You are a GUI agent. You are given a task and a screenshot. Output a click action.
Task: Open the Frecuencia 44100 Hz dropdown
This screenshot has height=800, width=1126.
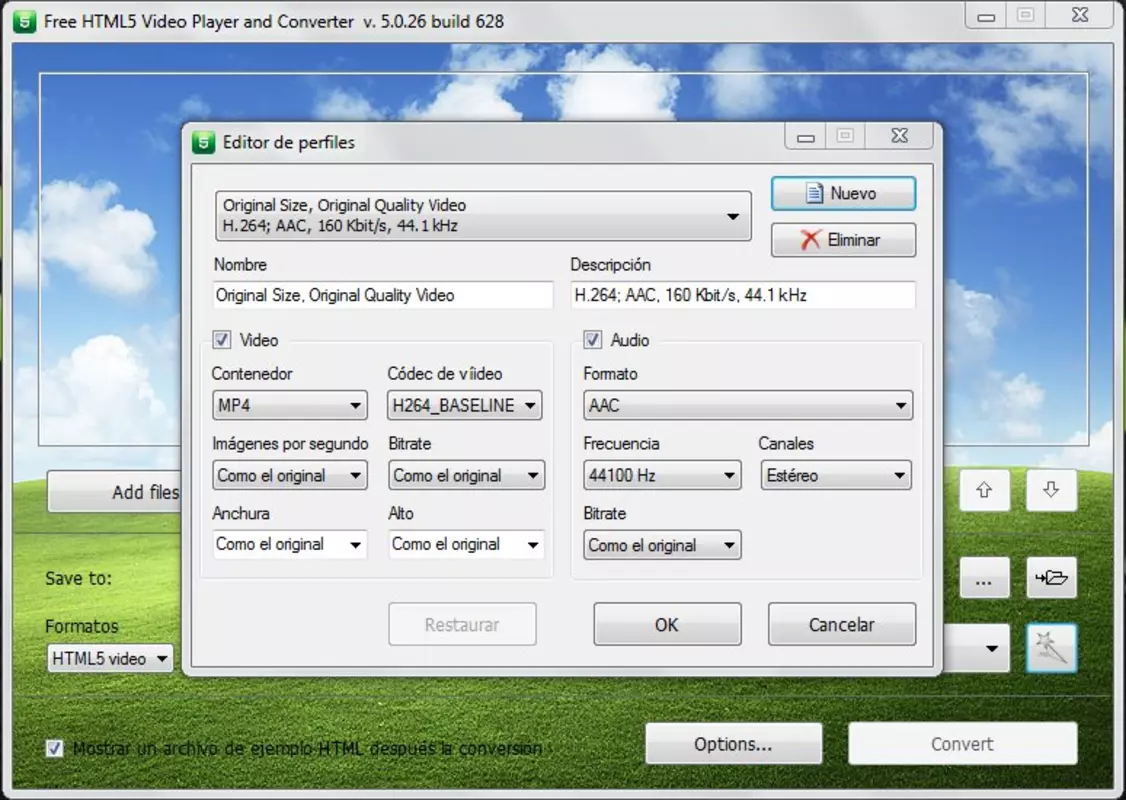click(x=662, y=475)
